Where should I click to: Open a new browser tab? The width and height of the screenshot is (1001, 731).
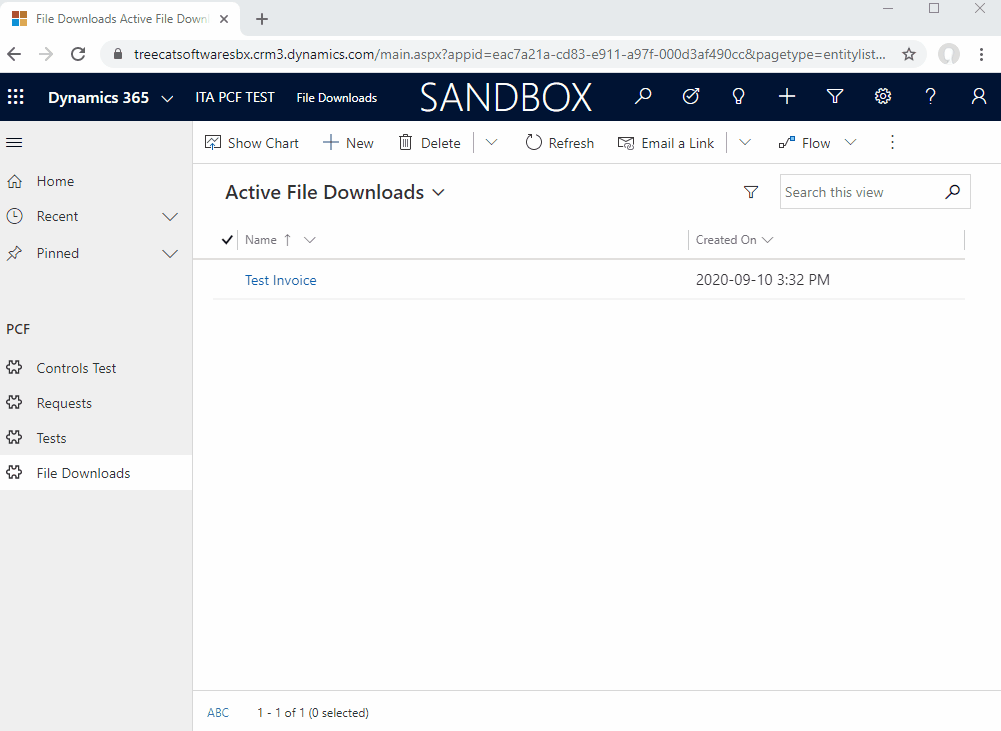(x=262, y=19)
